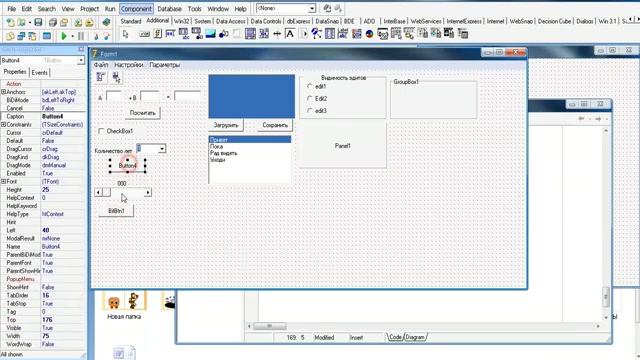Image resolution: width=640 pixels, height=360 pixels.
Task: Pick the CheckListBox palette component
Action: pos(264,34)
